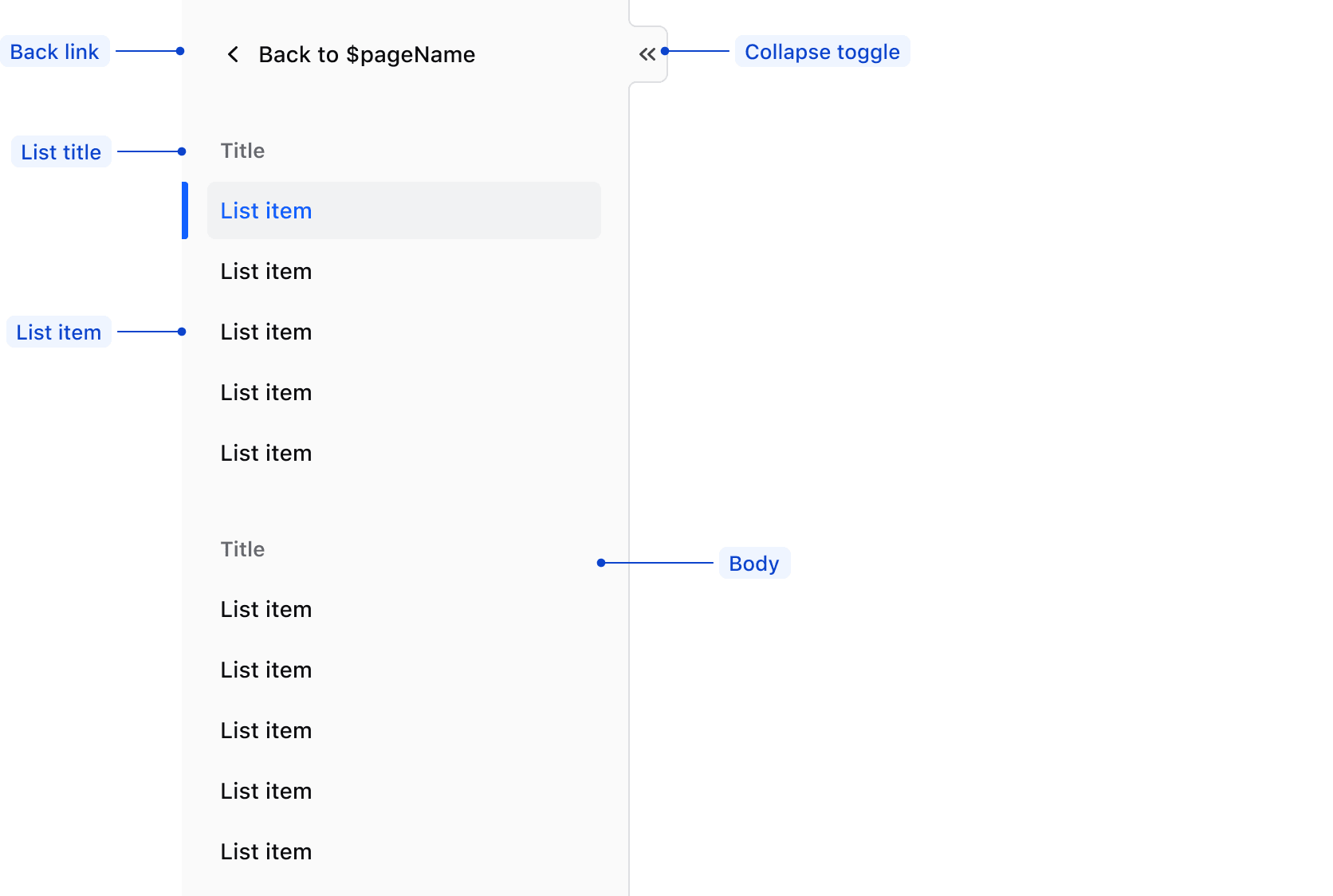1333x896 pixels.
Task: Select the highlighted blue List item
Action: (403, 210)
